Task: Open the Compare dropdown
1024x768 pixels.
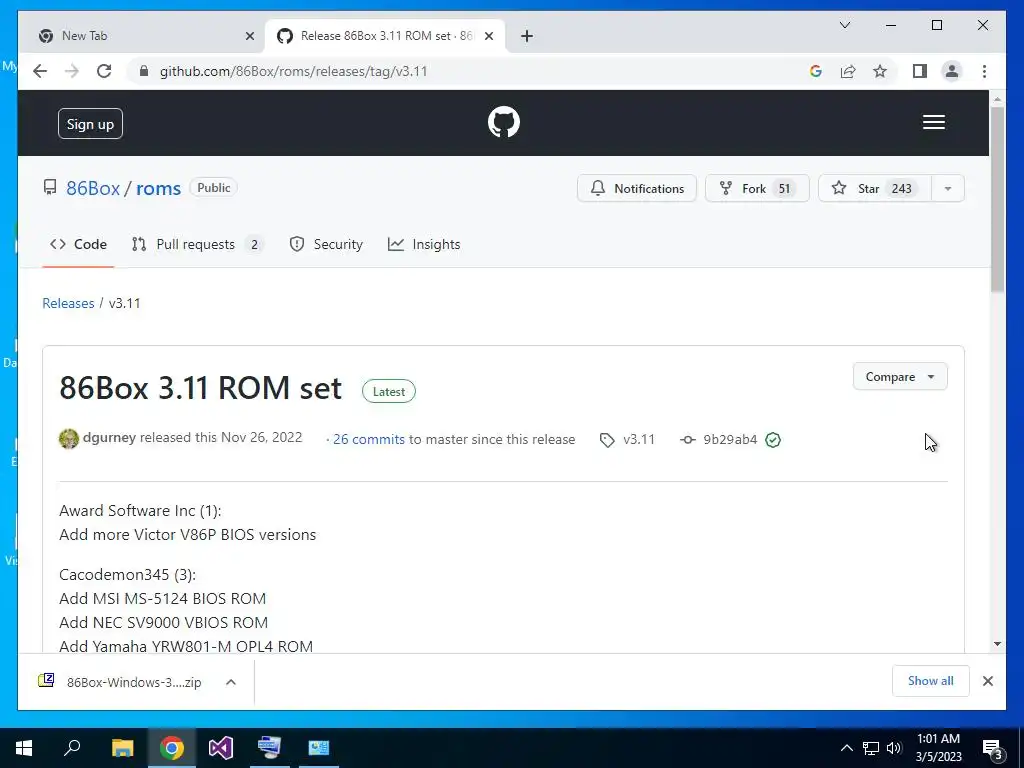Action: point(900,377)
